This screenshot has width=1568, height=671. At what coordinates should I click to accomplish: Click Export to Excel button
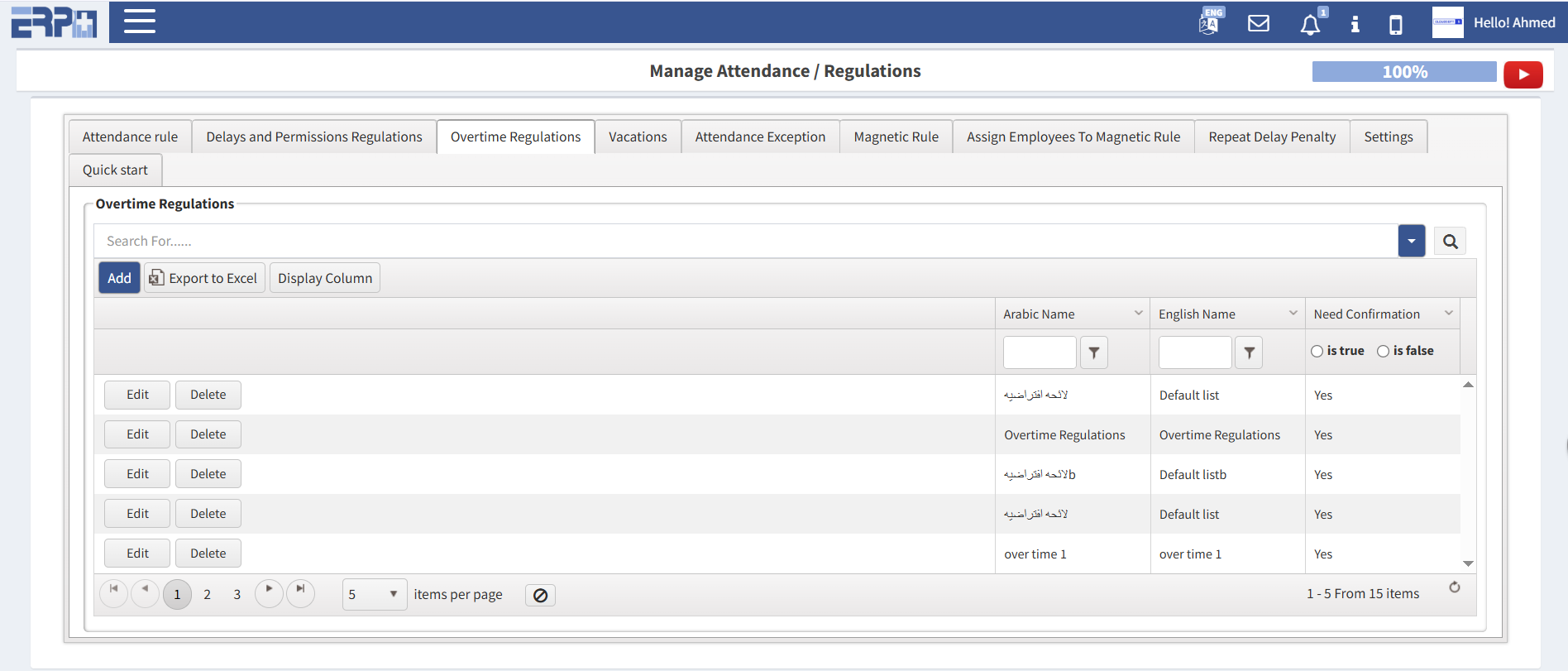(x=204, y=278)
